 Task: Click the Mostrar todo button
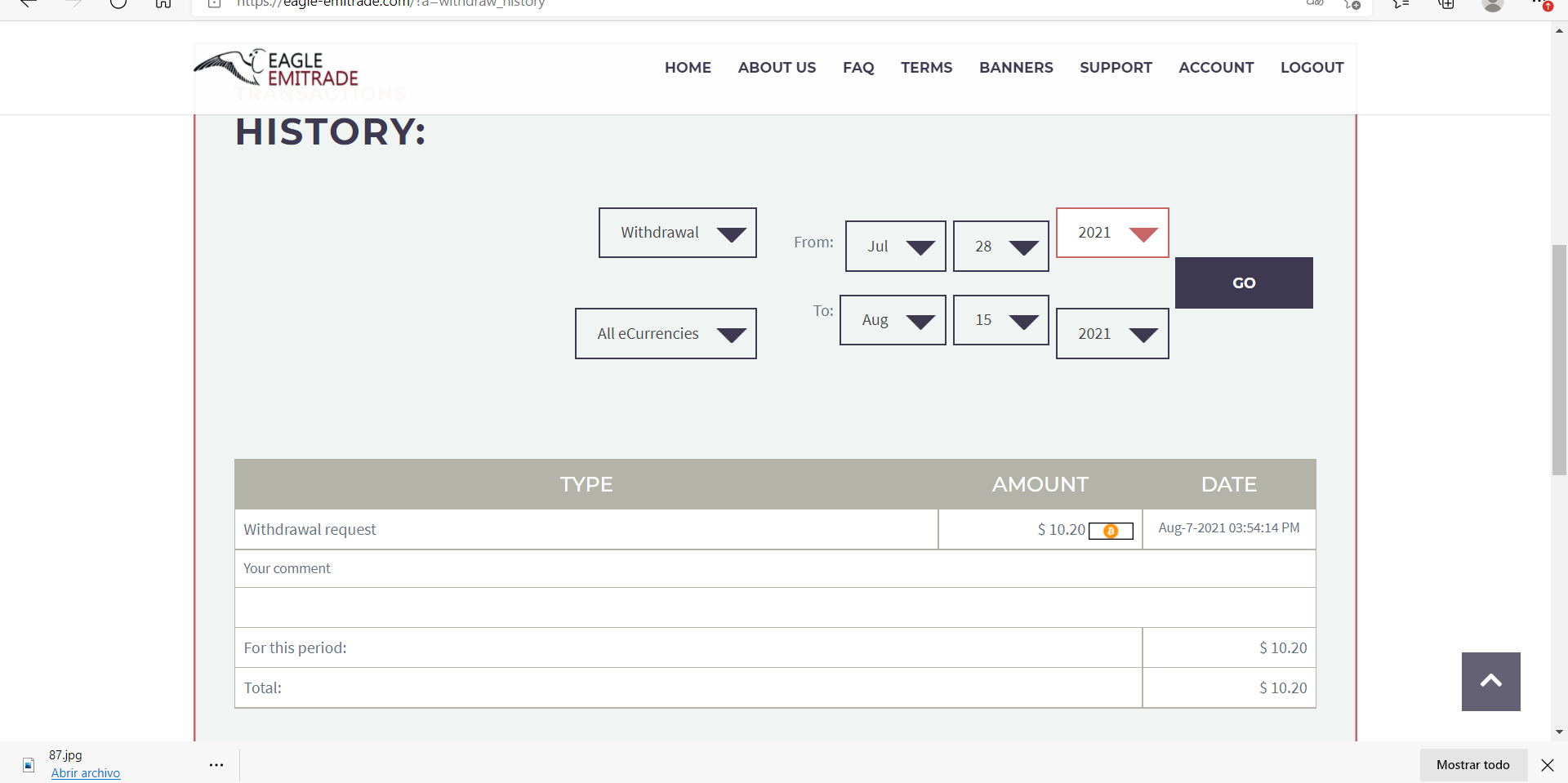pos(1472,765)
